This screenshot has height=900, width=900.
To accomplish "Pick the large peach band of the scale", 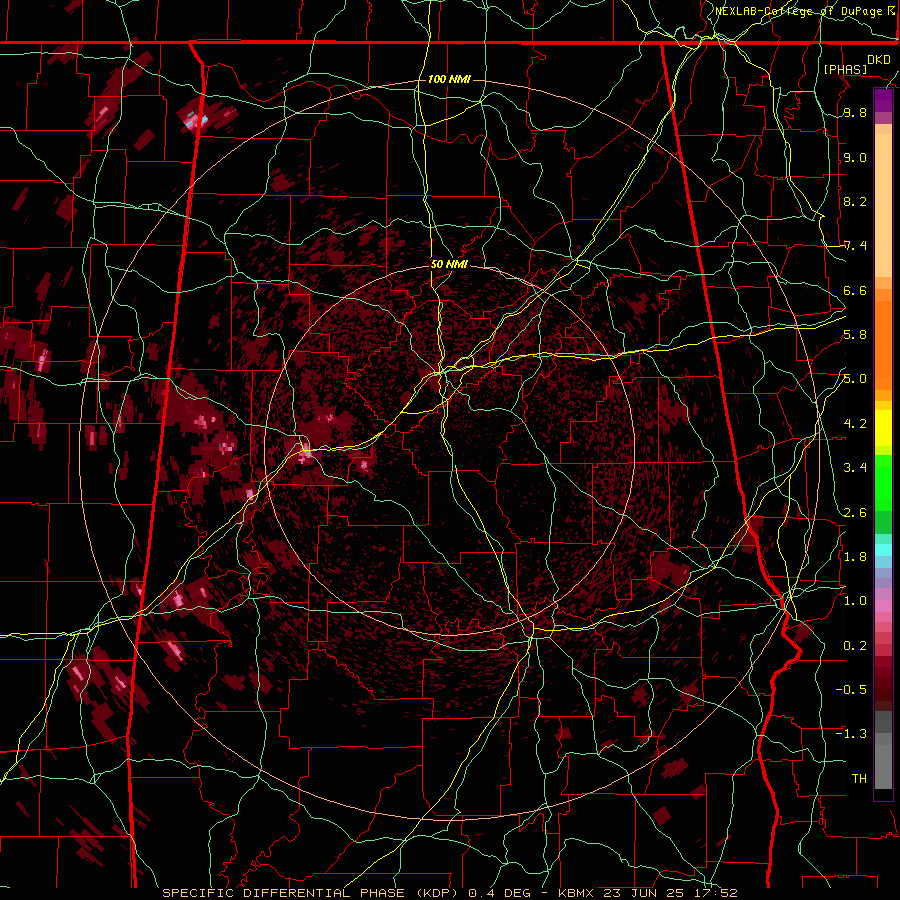I will click(x=883, y=207).
